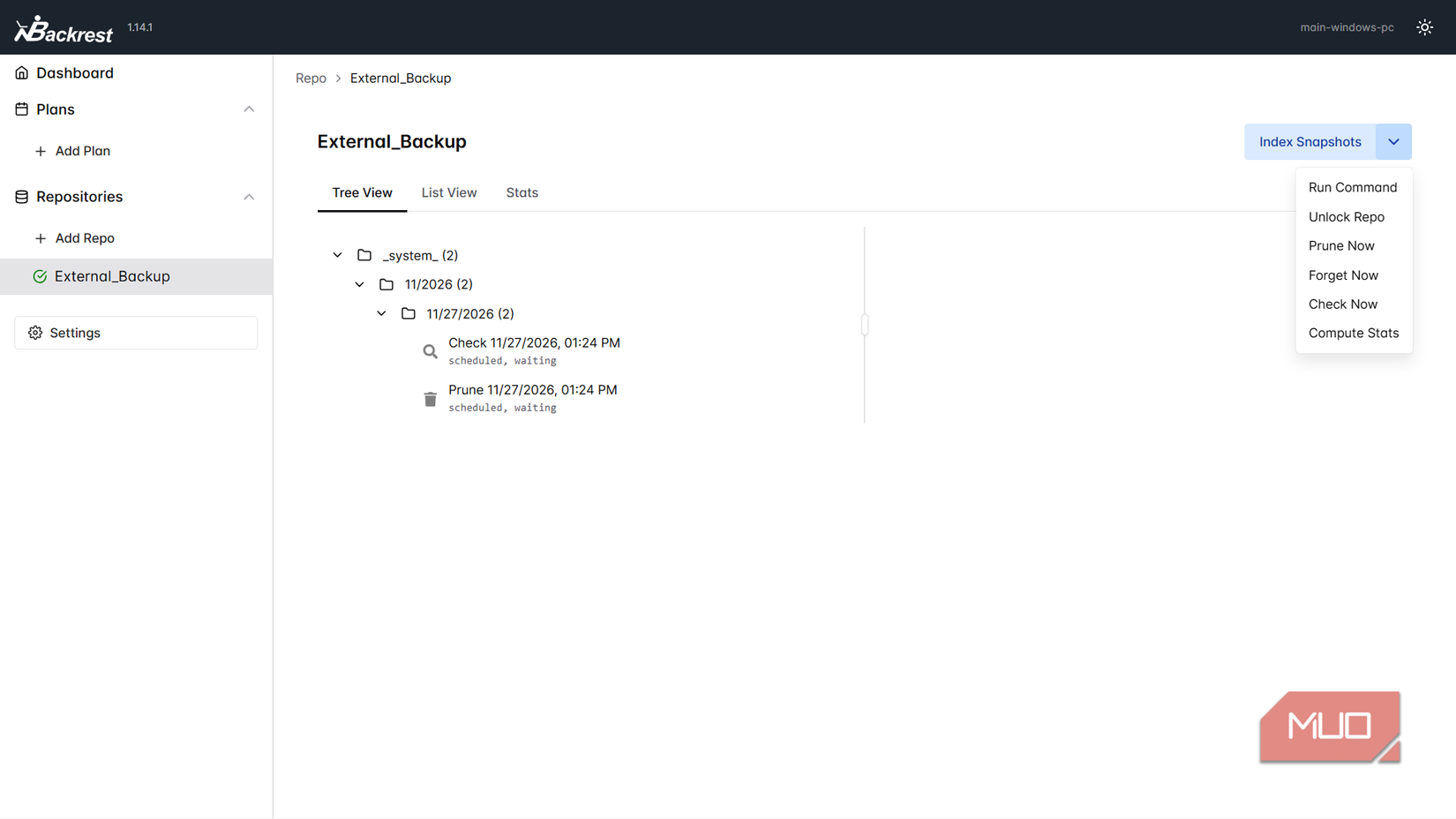Click the Repo breadcrumb link
The width and height of the screenshot is (1456, 819).
pyautogui.click(x=311, y=78)
